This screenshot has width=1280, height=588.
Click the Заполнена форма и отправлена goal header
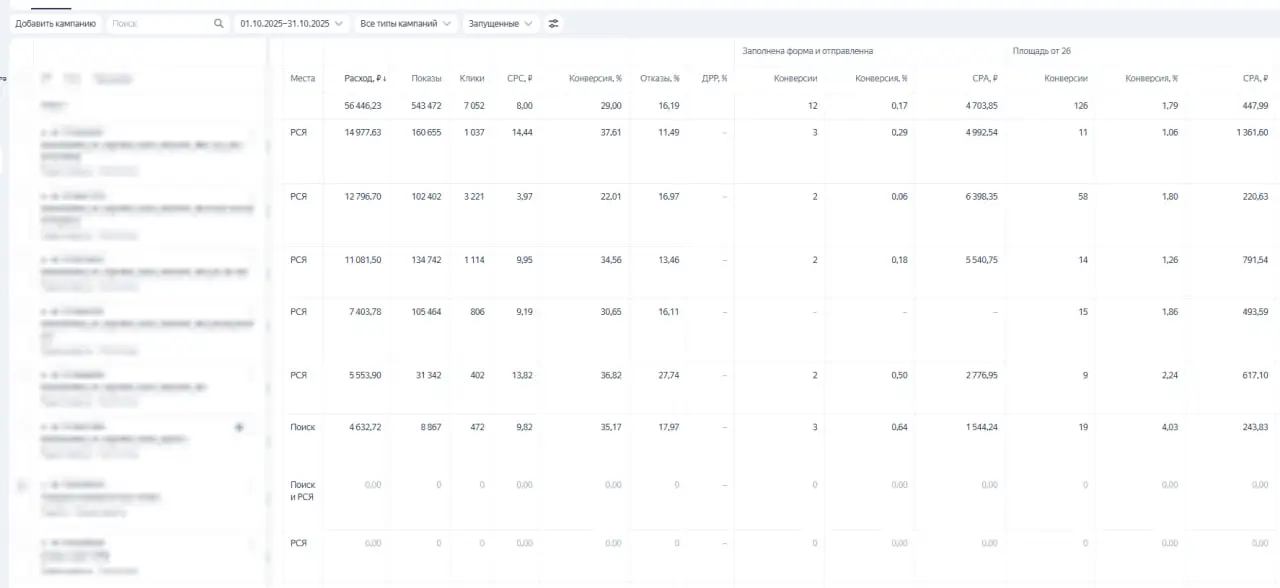point(807,51)
